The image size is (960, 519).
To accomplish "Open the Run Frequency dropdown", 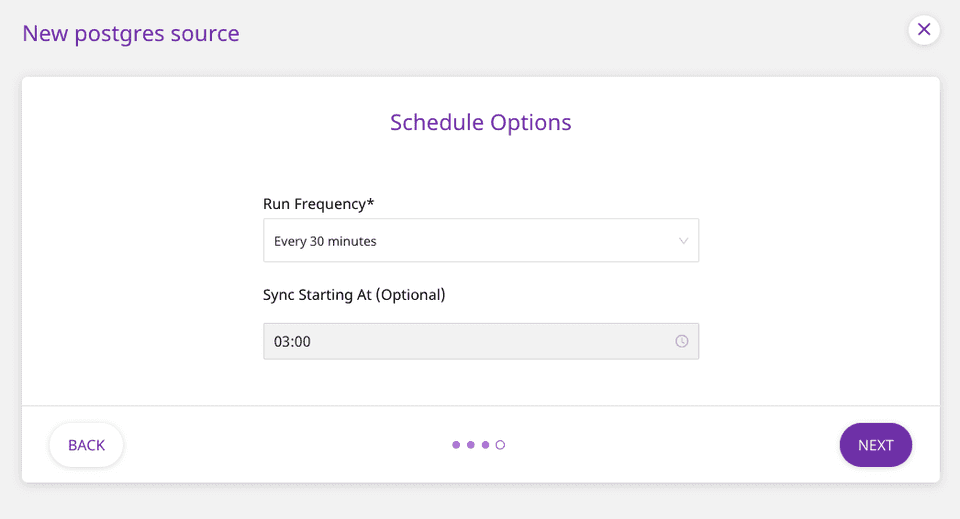I will click(480, 241).
